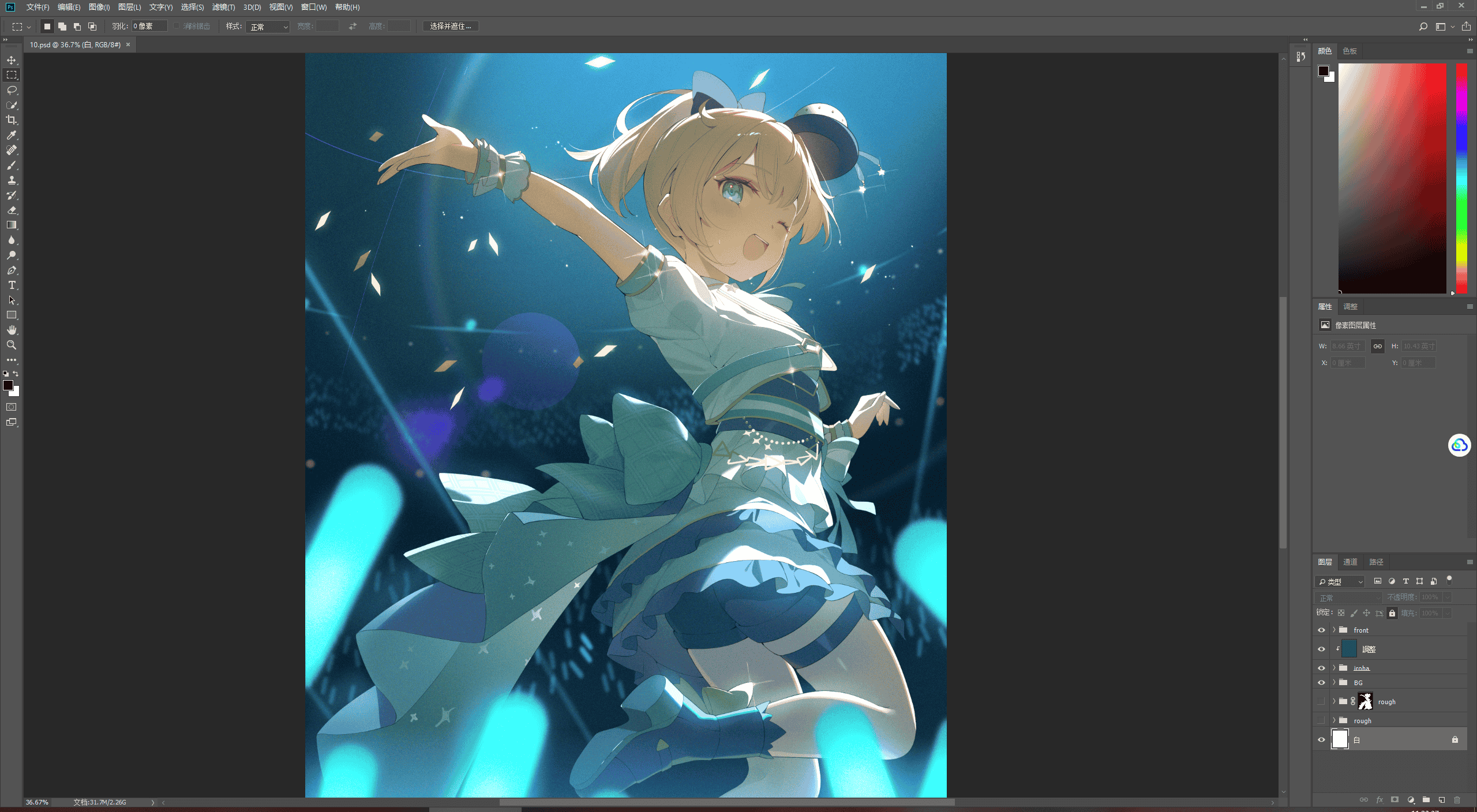This screenshot has width=1477, height=812.
Task: Click the 选择并遮住 button
Action: [x=451, y=27]
